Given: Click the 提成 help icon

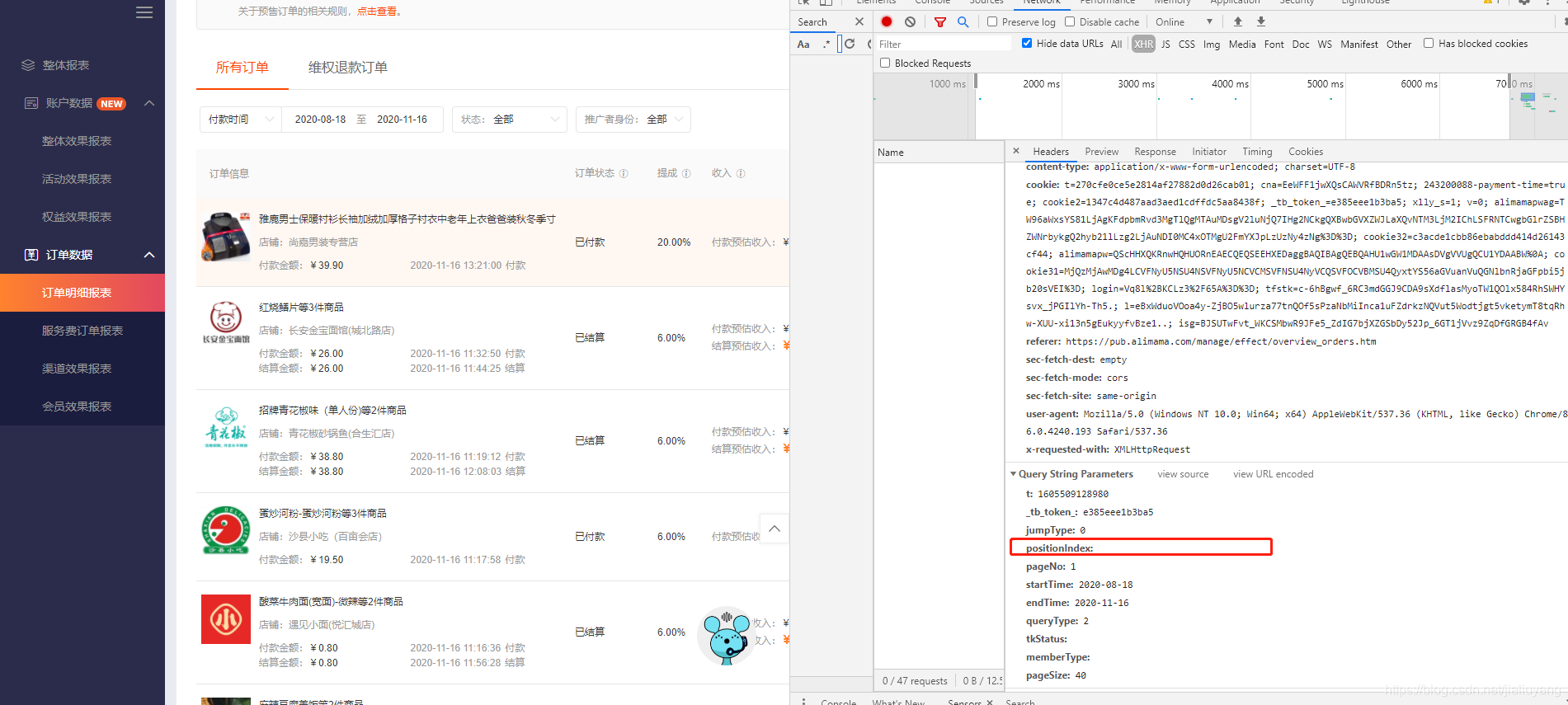Looking at the screenshot, I should pos(686,173).
